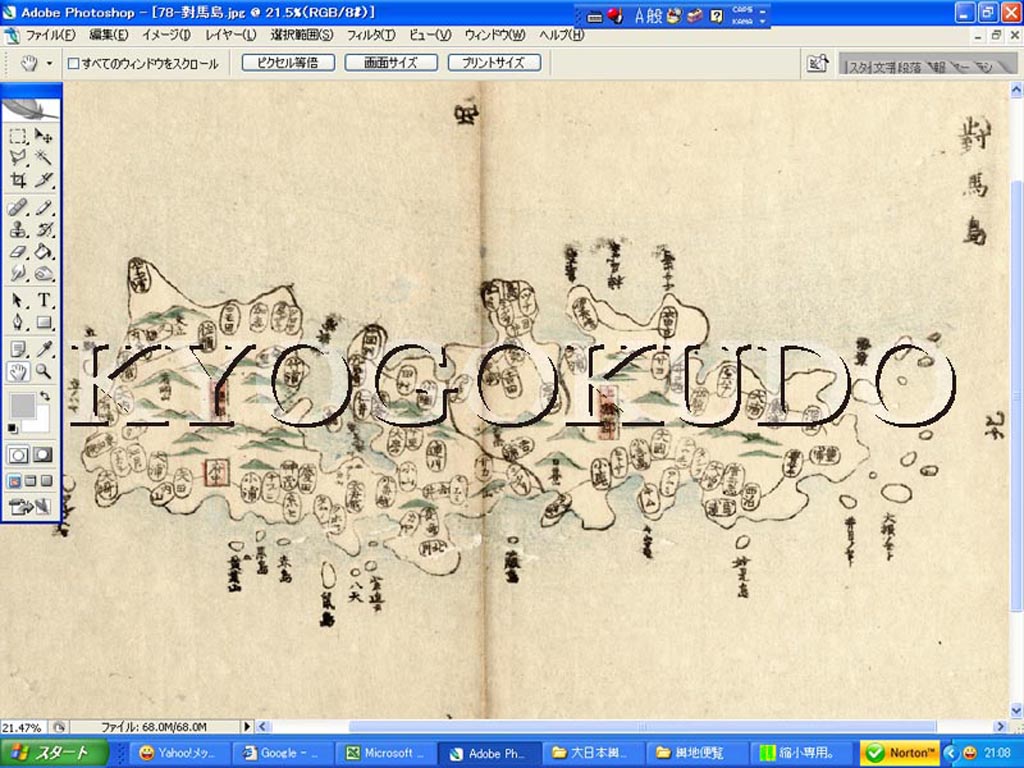This screenshot has width=1024, height=768.
Task: Click the ピクセル等倍 button
Action: pyautogui.click(x=288, y=63)
